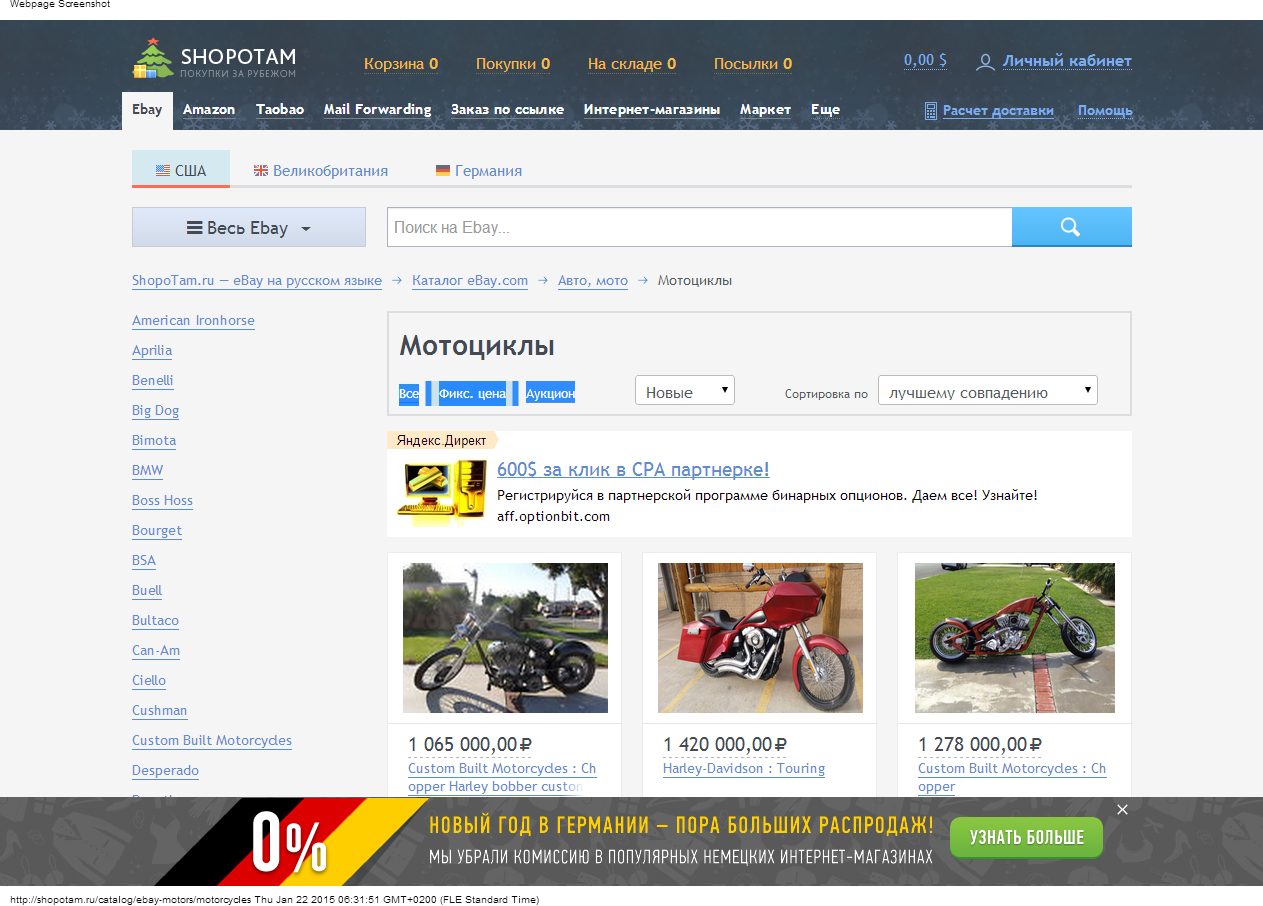Open the BMW brand
This screenshot has height=906, width=1263.
pos(147,471)
